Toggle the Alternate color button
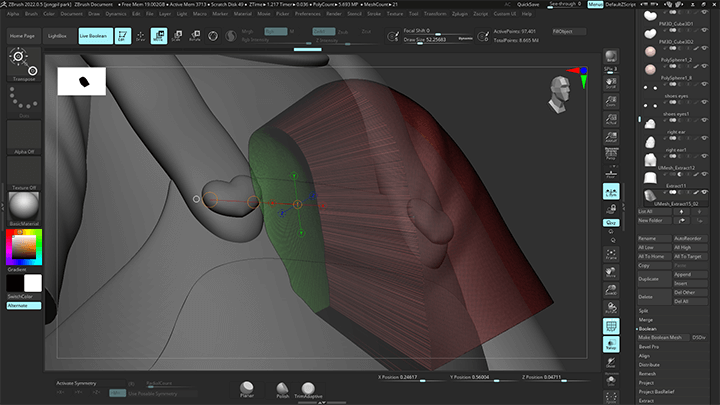 24,305
